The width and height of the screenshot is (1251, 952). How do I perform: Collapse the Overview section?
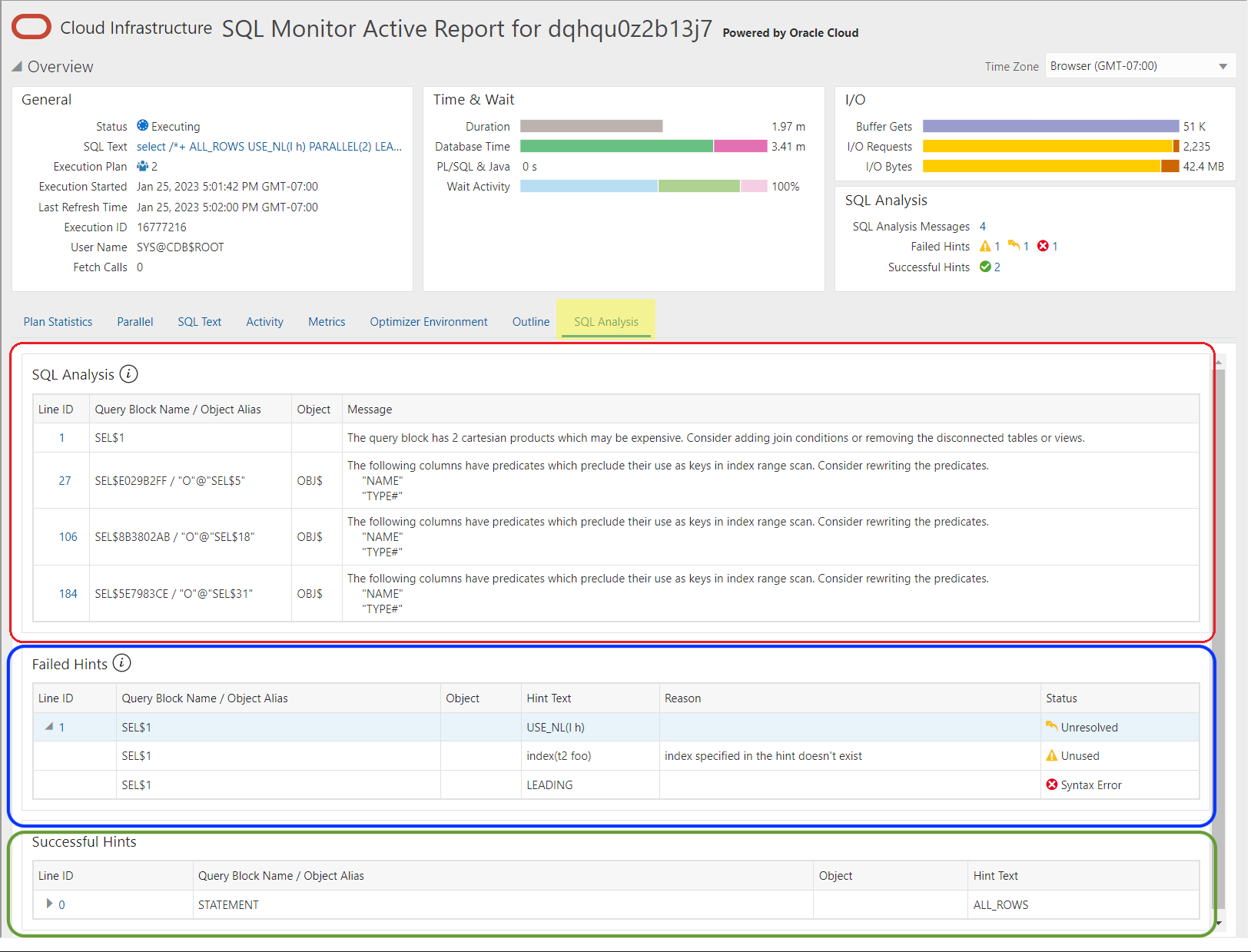[x=17, y=67]
